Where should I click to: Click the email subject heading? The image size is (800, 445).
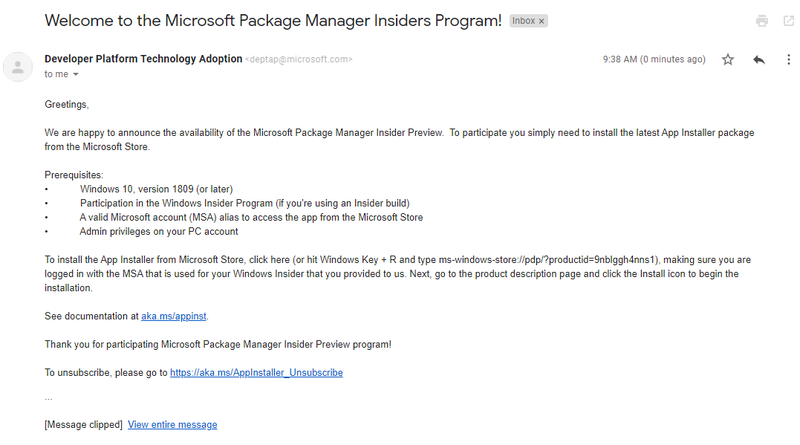(273, 20)
